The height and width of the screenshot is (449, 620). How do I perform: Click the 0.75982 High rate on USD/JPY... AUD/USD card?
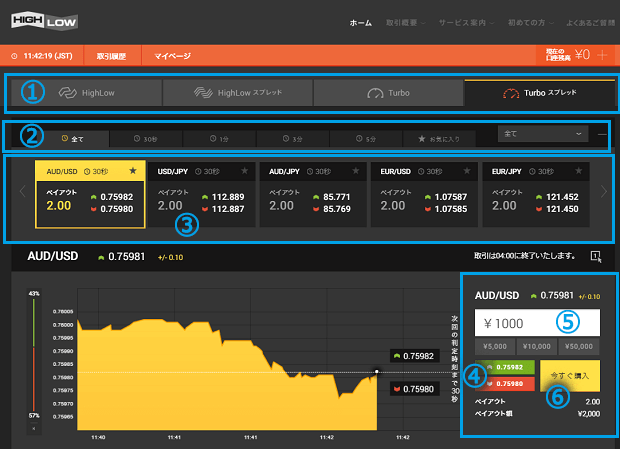point(117,197)
